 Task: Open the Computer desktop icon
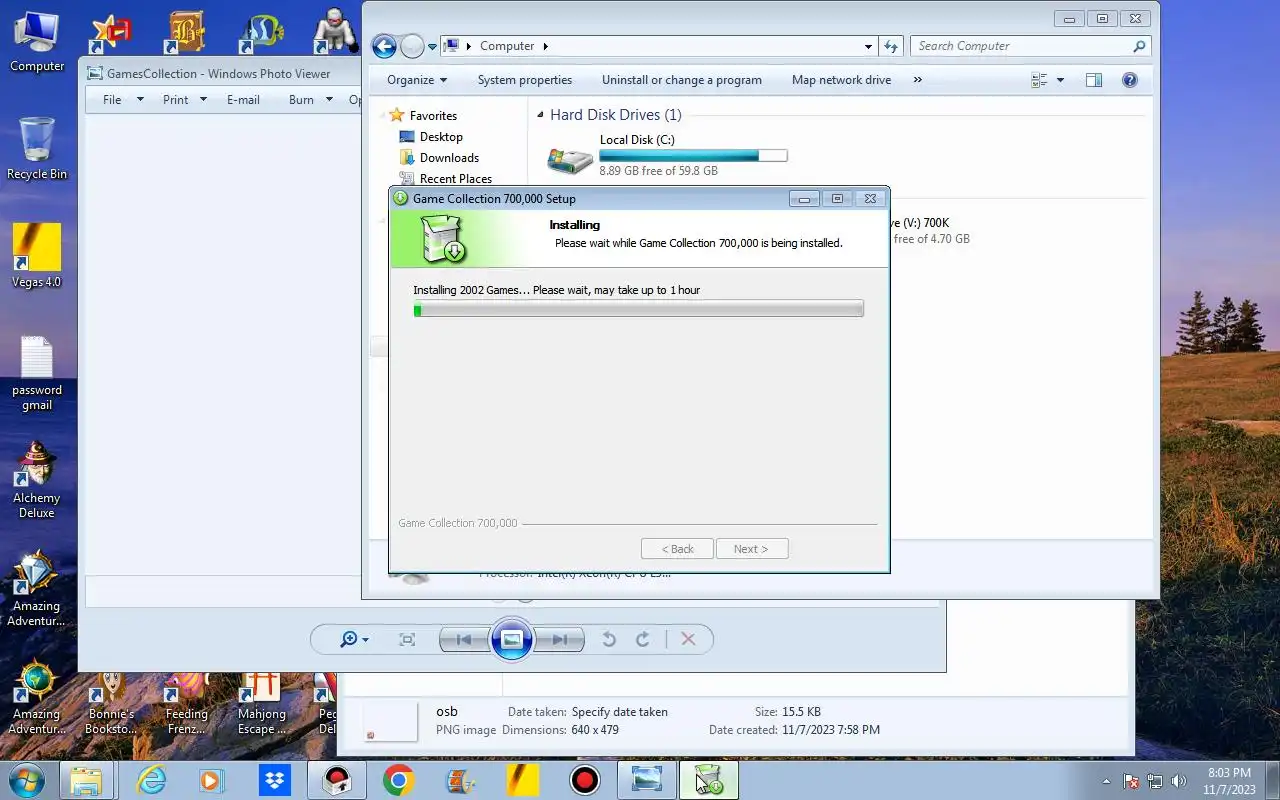point(37,42)
